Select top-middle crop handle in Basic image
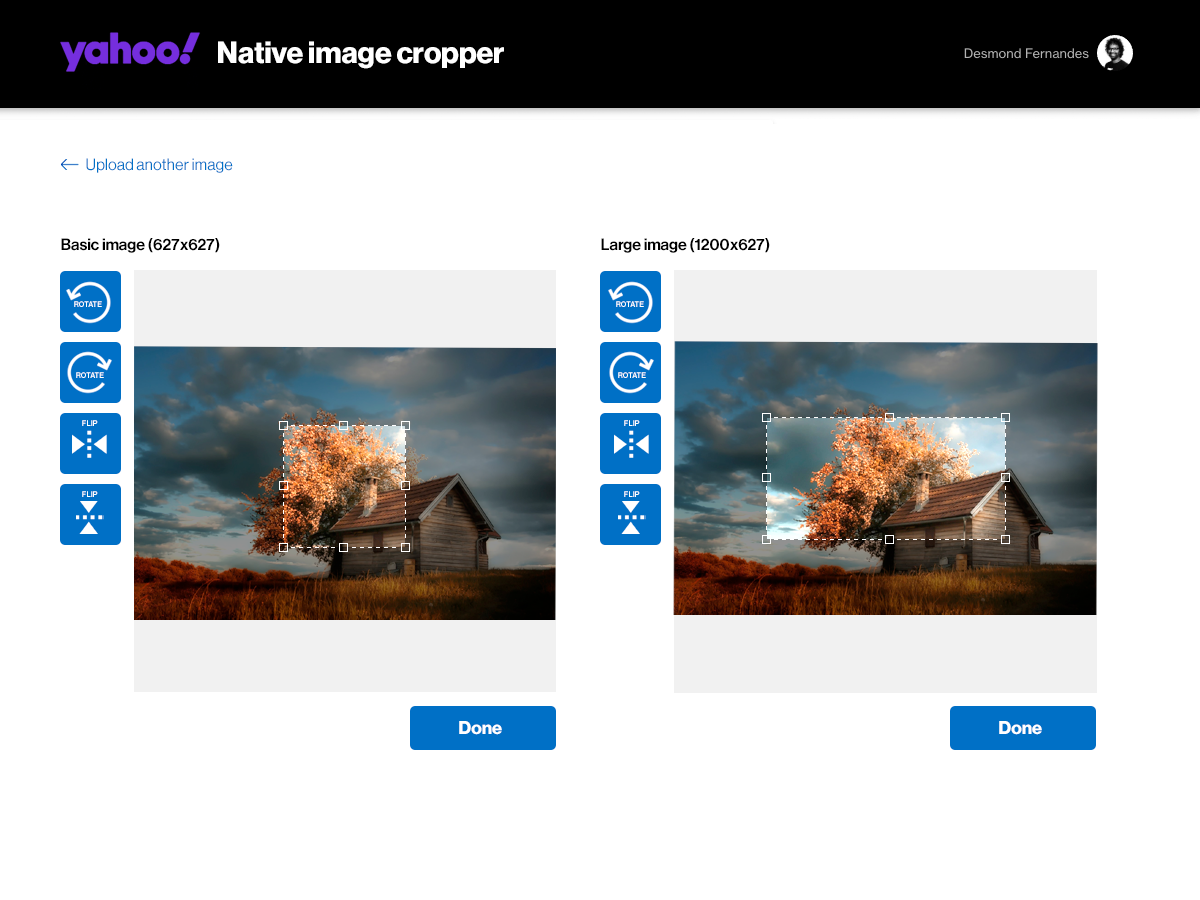The image size is (1200, 900). coord(343,425)
